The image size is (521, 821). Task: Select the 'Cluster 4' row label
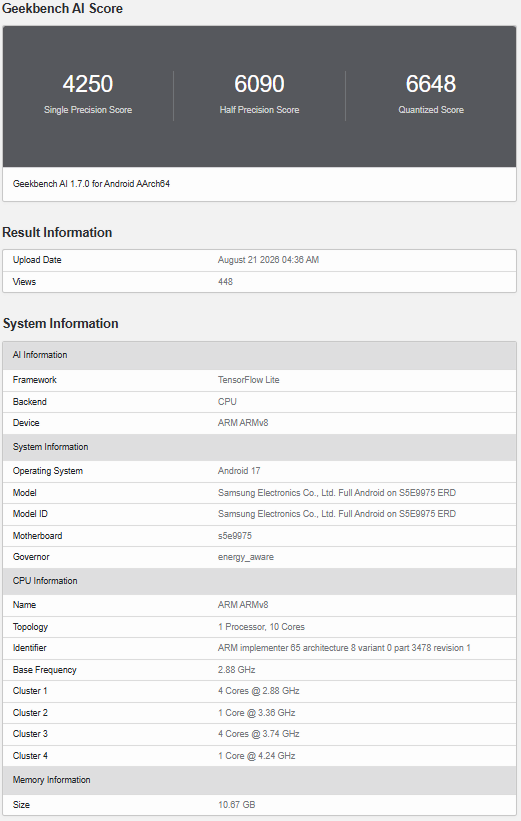point(30,756)
